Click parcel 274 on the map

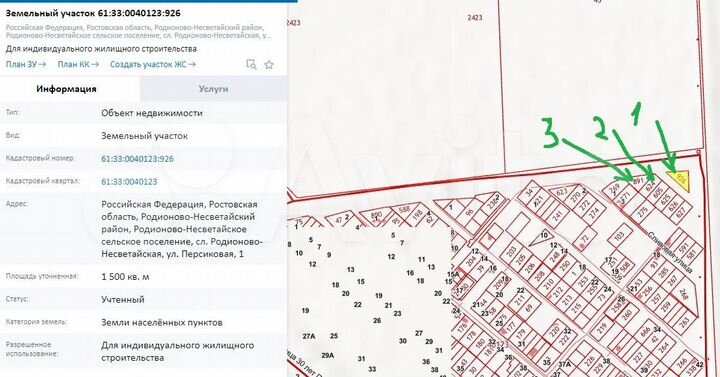coord(595,212)
